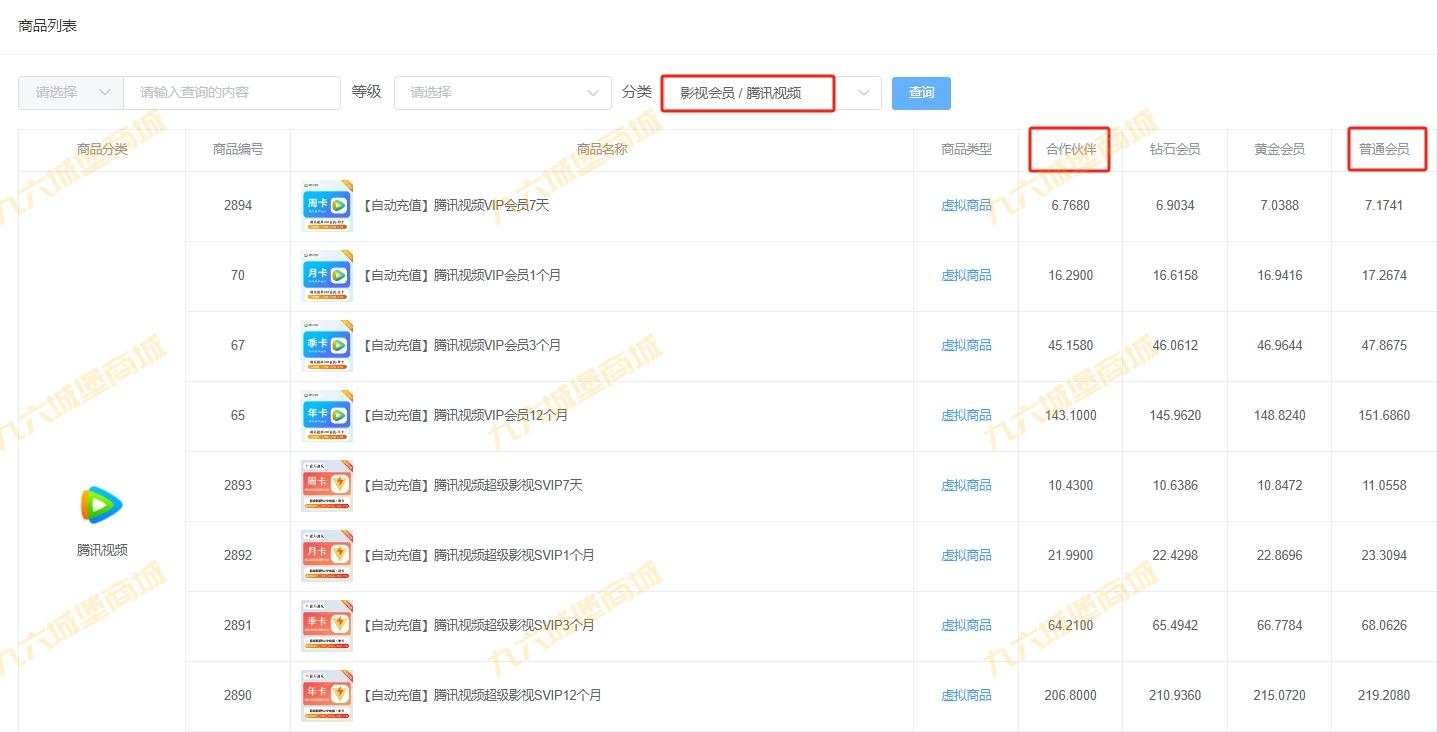This screenshot has width=1437, height=732.
Task: Click product number 65
Action: pos(238,415)
